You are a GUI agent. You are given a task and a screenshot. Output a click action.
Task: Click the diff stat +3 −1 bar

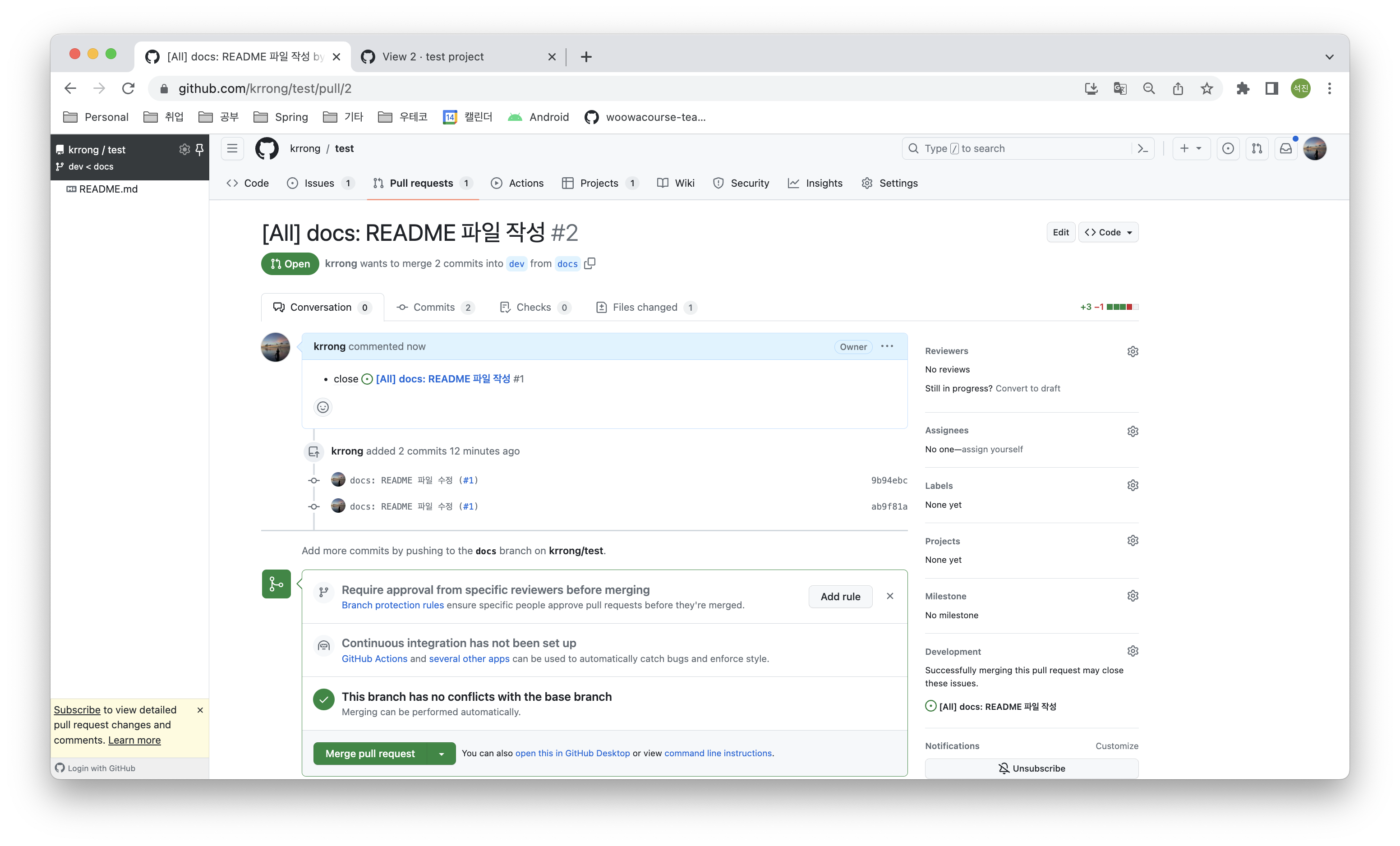pyautogui.click(x=1109, y=308)
